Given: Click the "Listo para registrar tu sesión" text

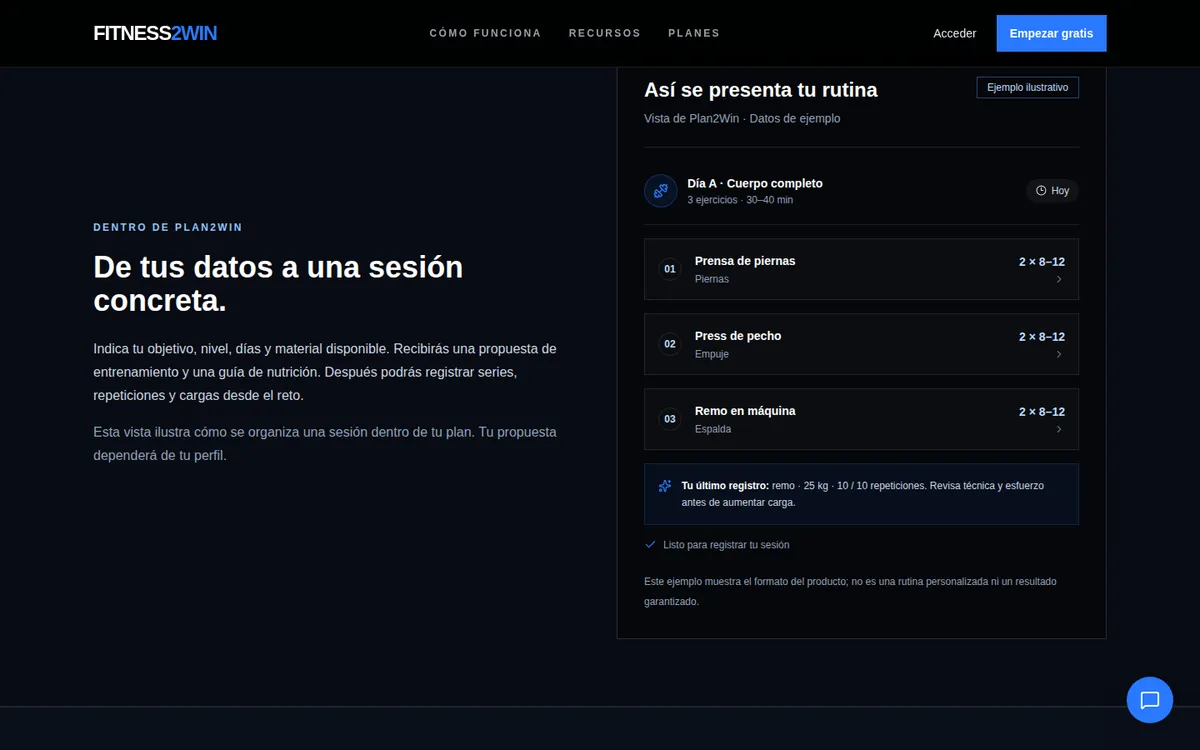Looking at the screenshot, I should coord(726,545).
